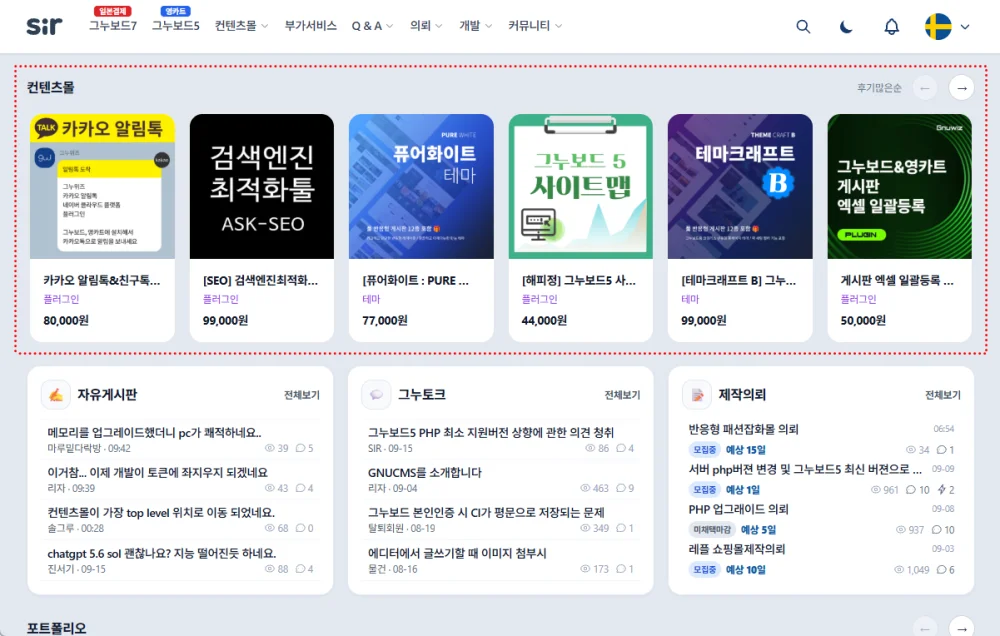Expand the 컨텐츠몰 dropdown menu
The width and height of the screenshot is (1000, 636).
[242, 26]
